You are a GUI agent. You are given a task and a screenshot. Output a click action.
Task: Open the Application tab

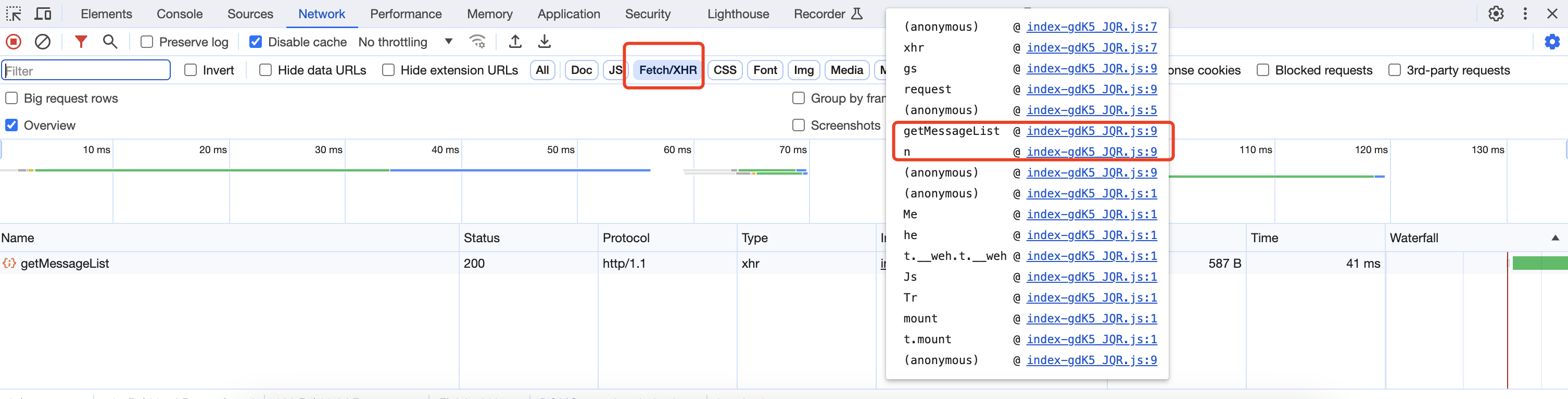click(x=568, y=14)
